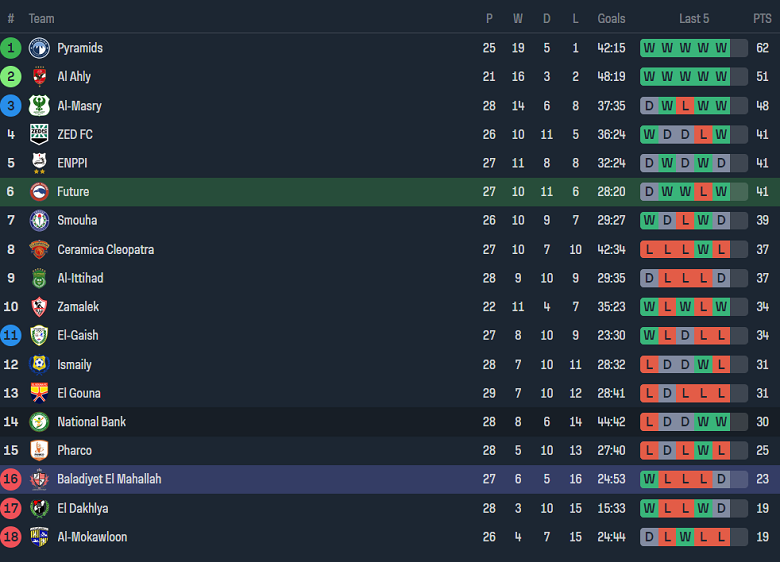Screen dimensions: 780x562
Task: Click the Team column header
Action: [42, 19]
